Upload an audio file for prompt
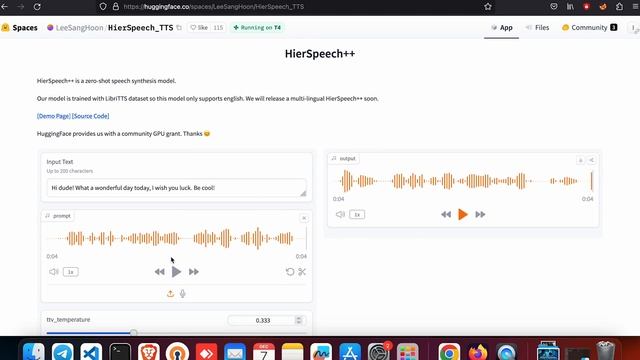 [170, 293]
